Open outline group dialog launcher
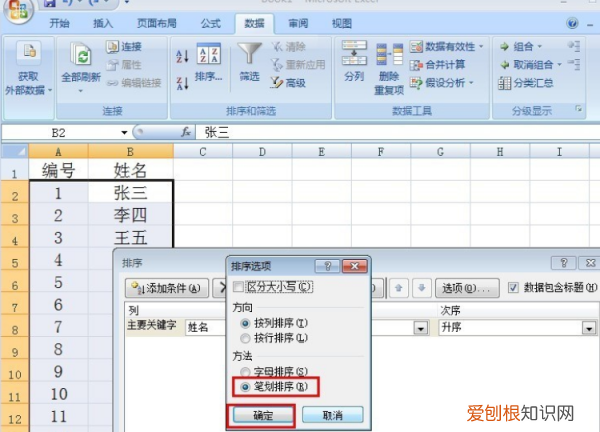This screenshot has width=600, height=432. (x=579, y=109)
